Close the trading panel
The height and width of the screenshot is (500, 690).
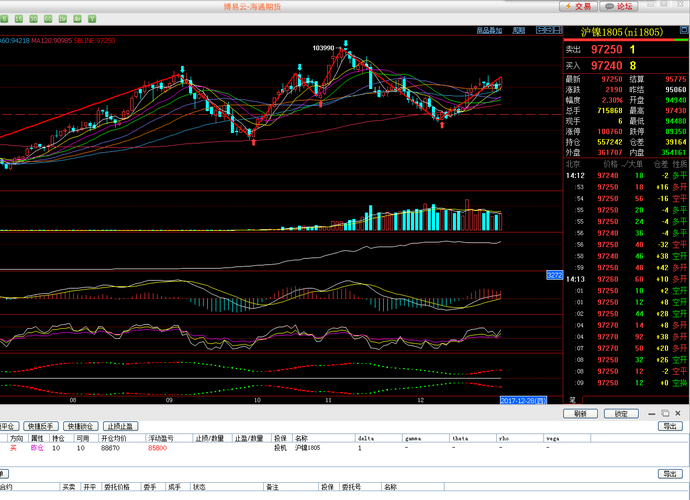tap(678, 413)
